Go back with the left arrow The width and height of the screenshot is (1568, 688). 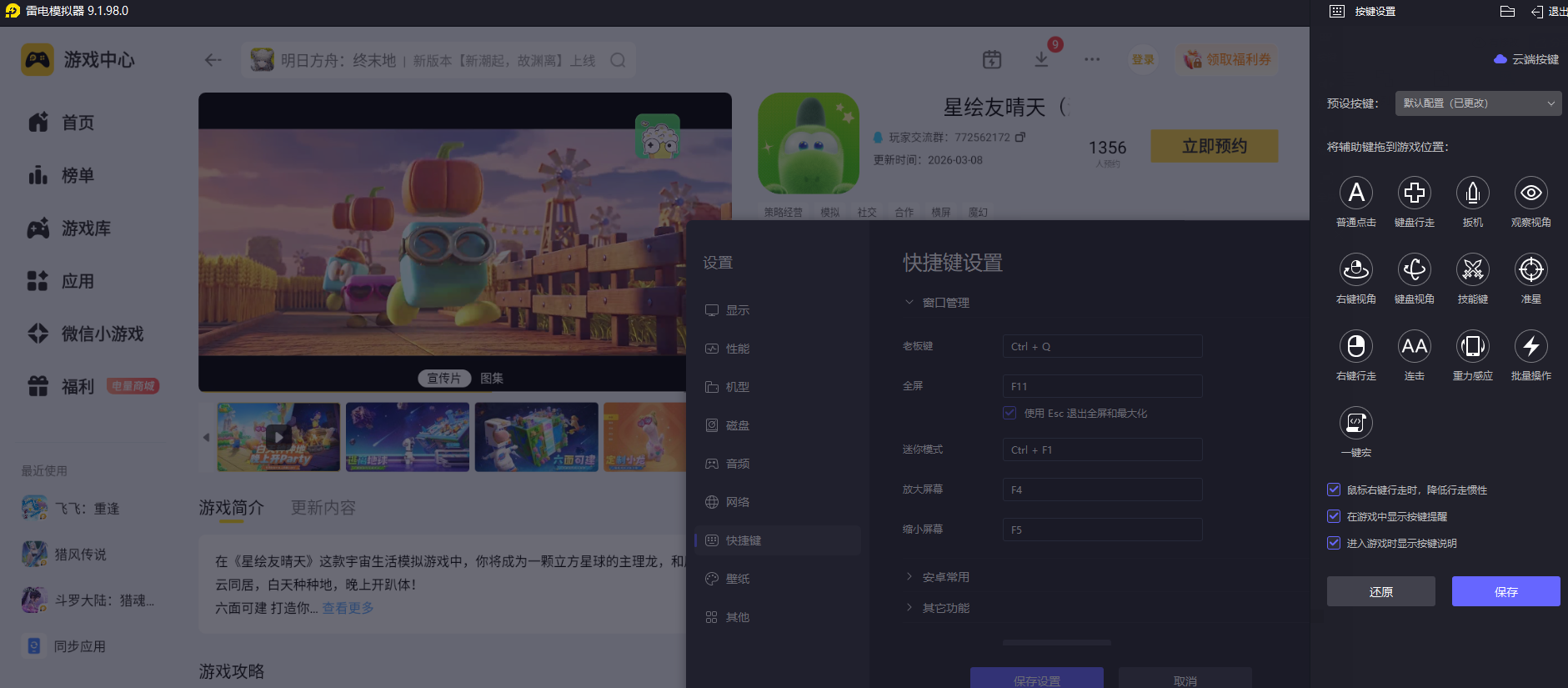[x=213, y=60]
